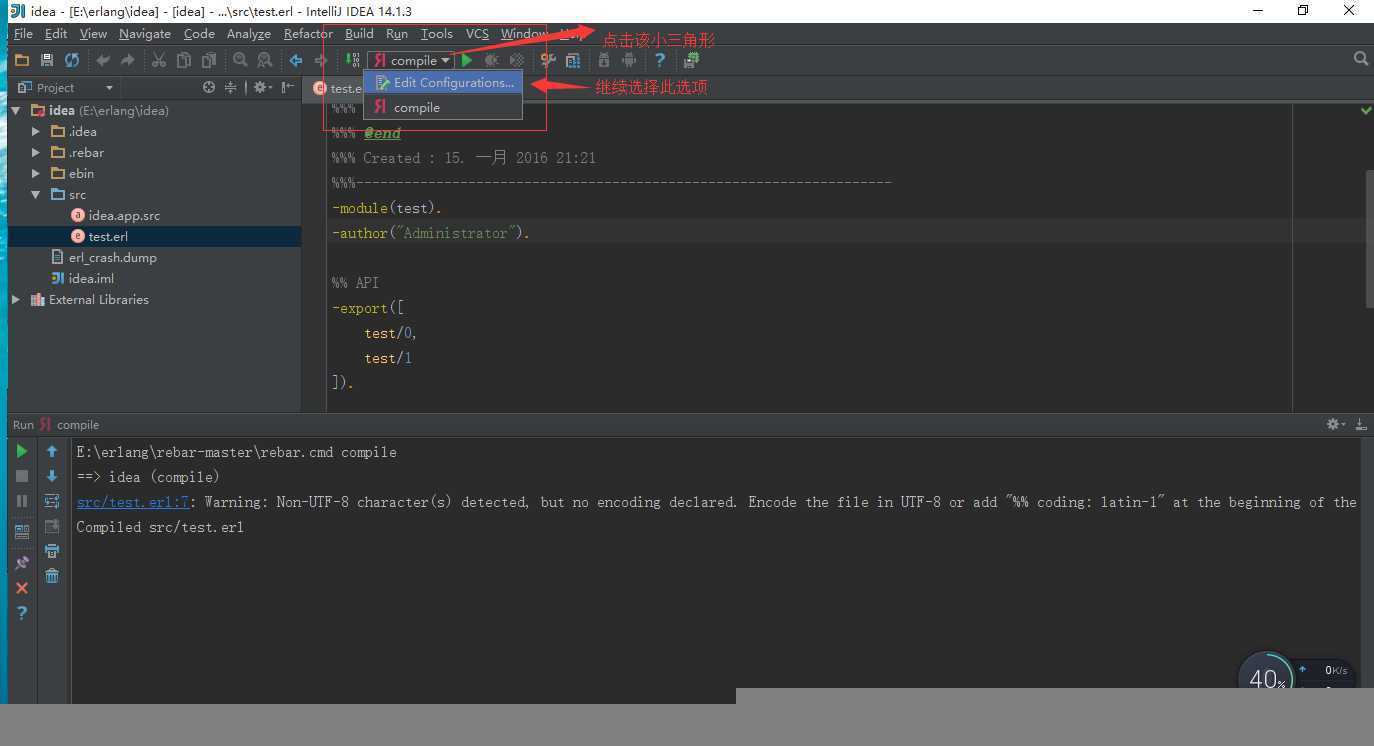Open the src/test.erl:7 warning link
This screenshot has width=1374, height=746.
133,502
